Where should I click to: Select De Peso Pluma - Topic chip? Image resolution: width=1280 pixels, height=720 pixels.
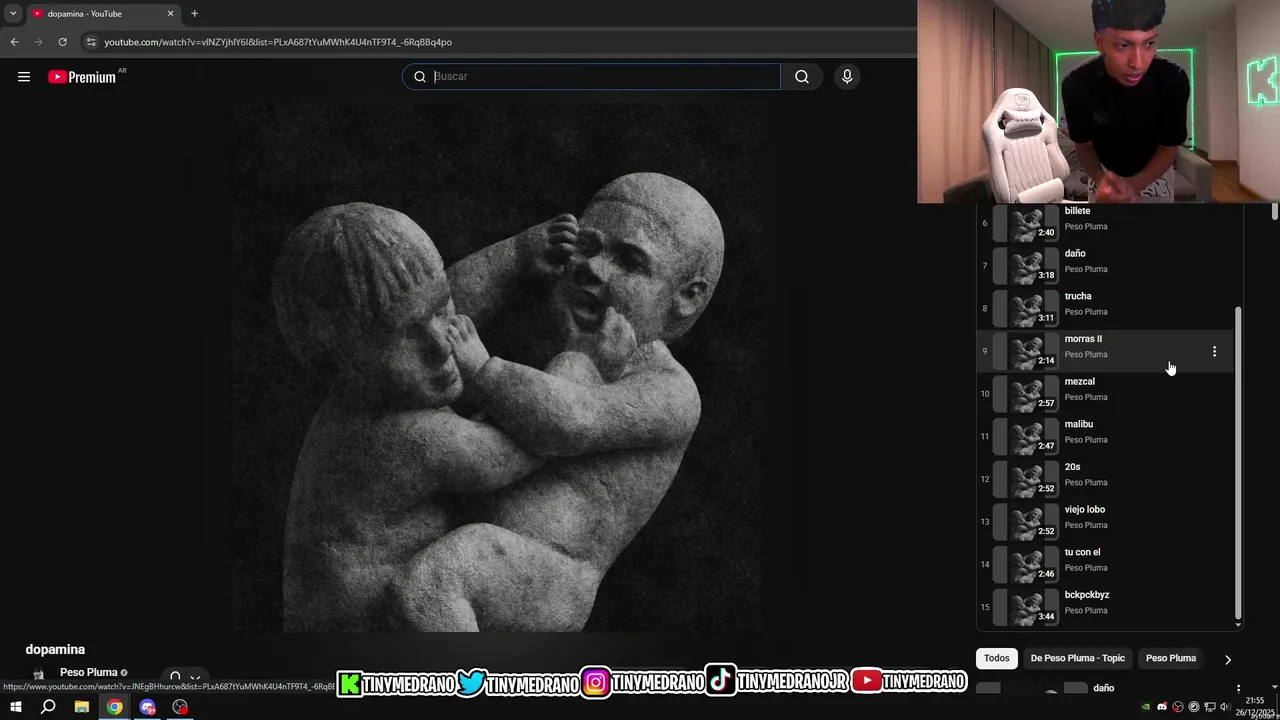coord(1077,658)
